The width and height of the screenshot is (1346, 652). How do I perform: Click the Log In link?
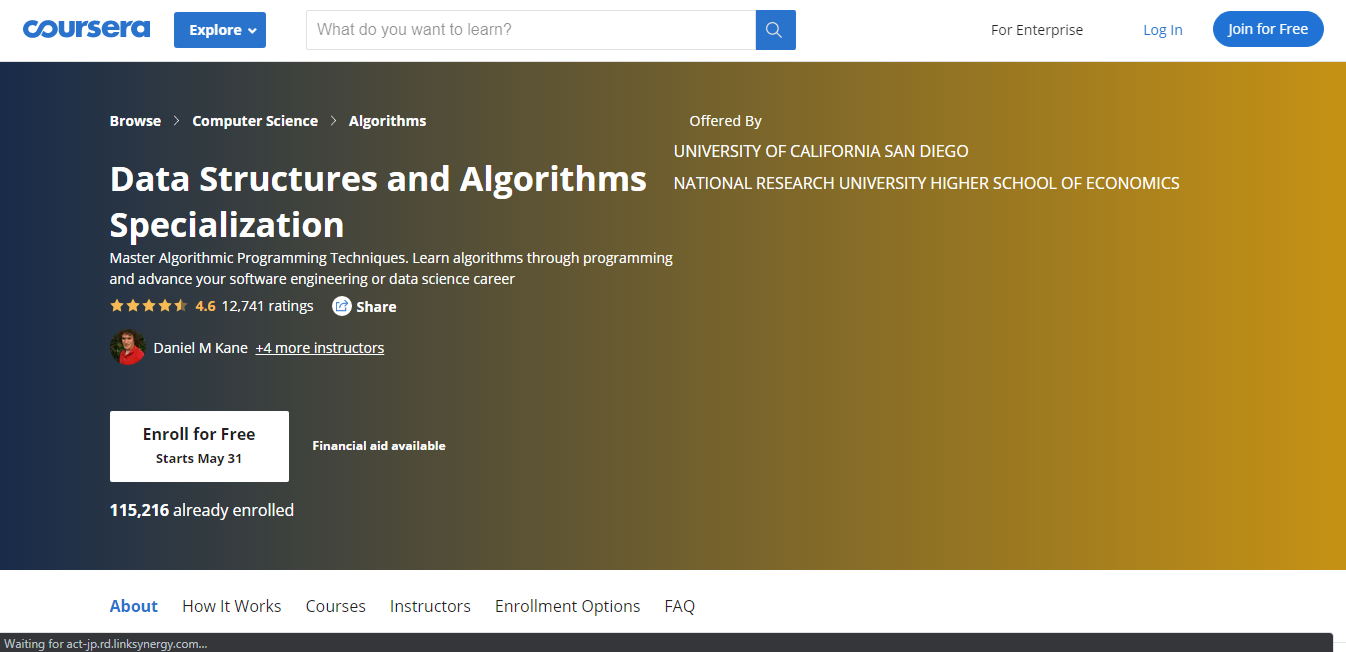[1162, 30]
